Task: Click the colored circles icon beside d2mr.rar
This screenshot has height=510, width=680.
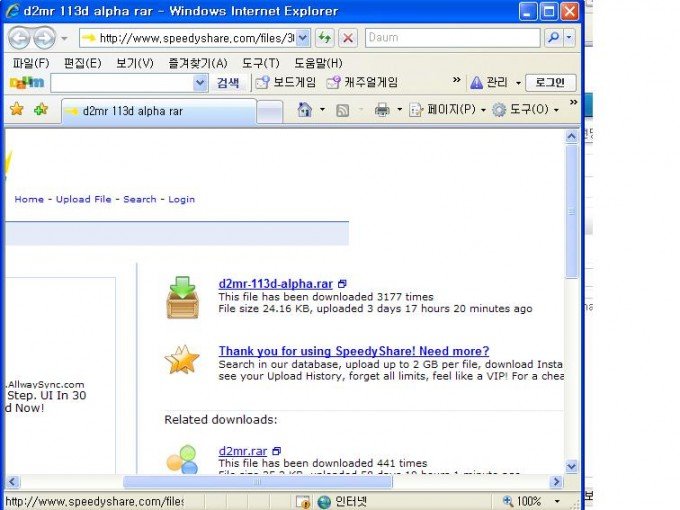Action: [x=182, y=459]
